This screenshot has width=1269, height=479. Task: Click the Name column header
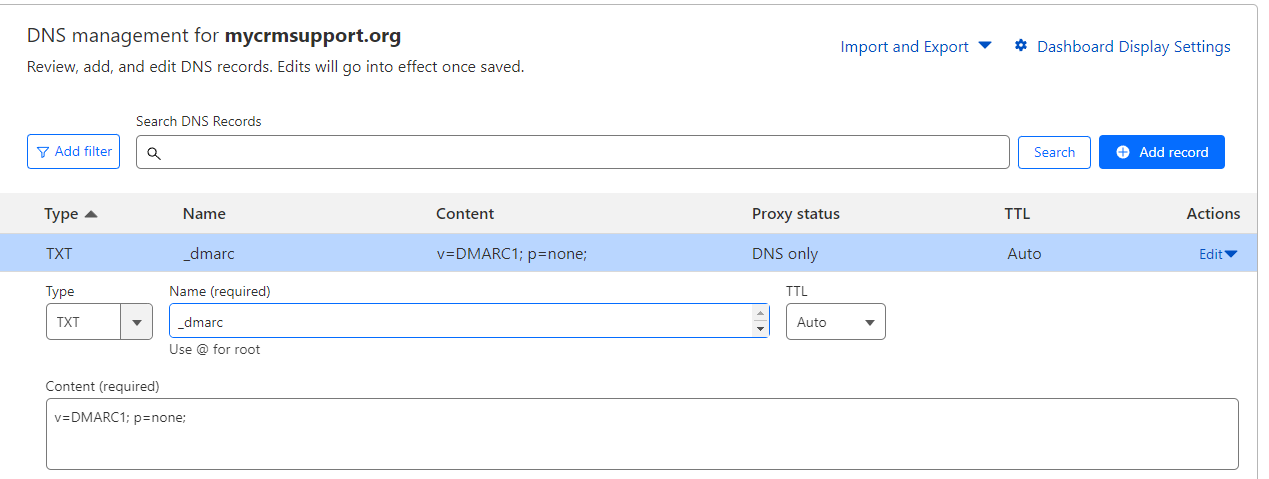coord(204,214)
